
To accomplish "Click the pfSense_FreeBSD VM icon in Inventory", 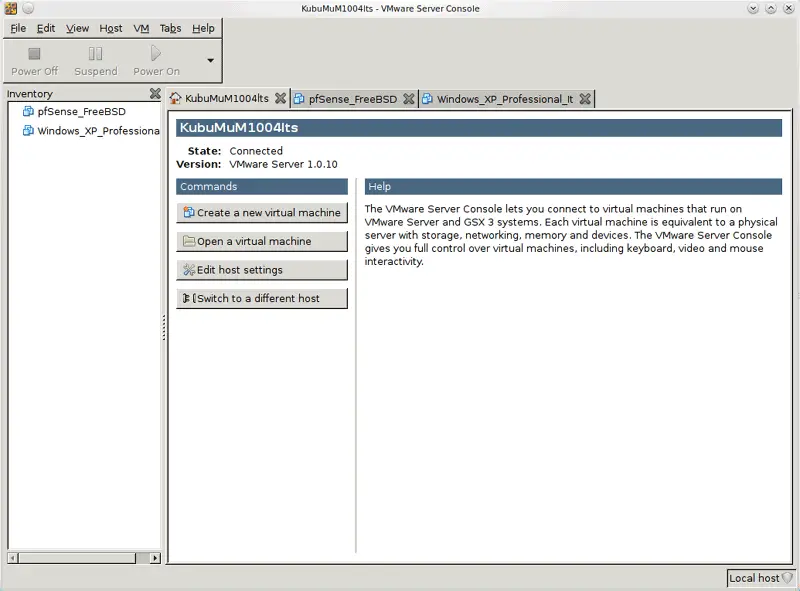I will point(28,111).
